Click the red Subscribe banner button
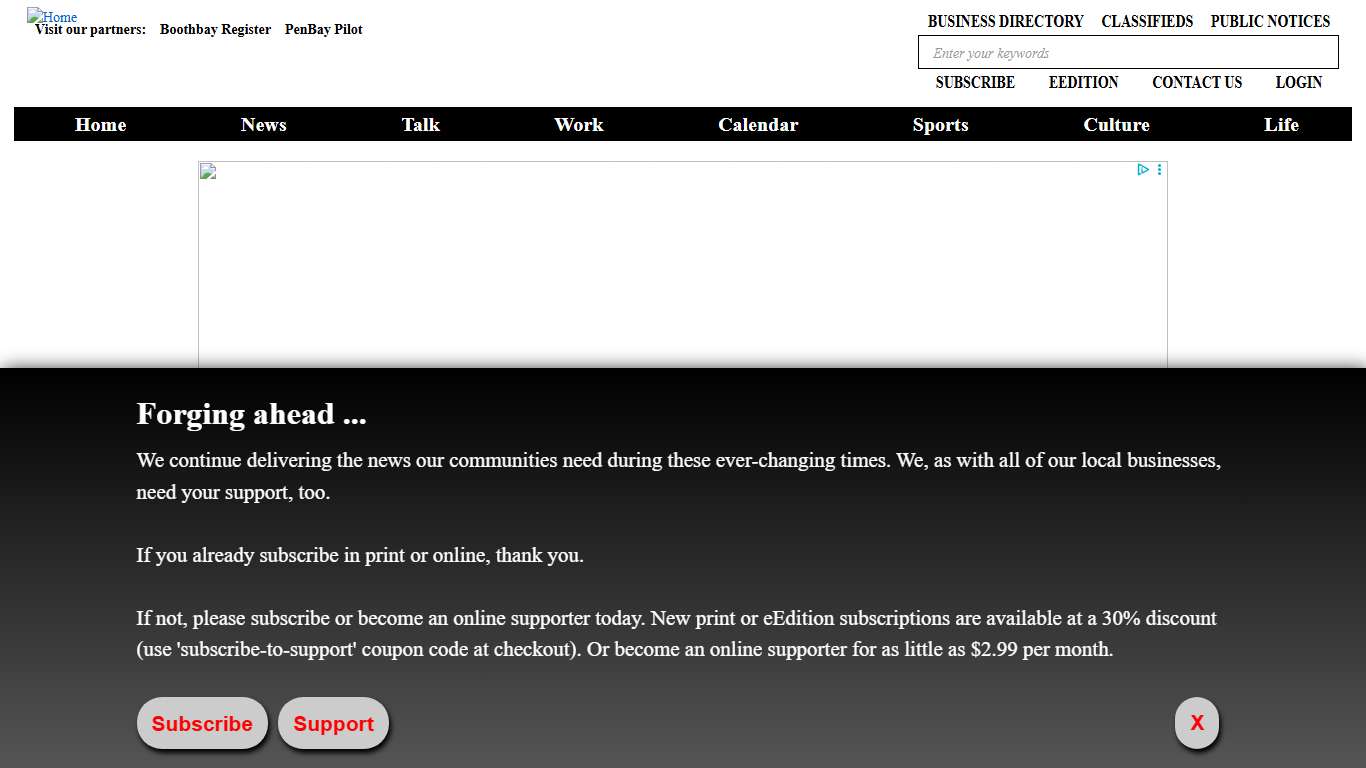1366x768 pixels. (x=202, y=724)
